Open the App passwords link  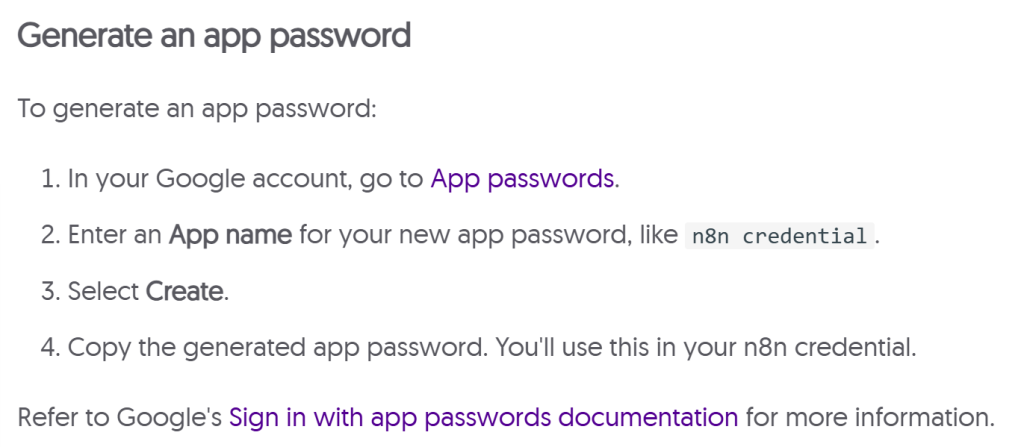[x=523, y=179]
